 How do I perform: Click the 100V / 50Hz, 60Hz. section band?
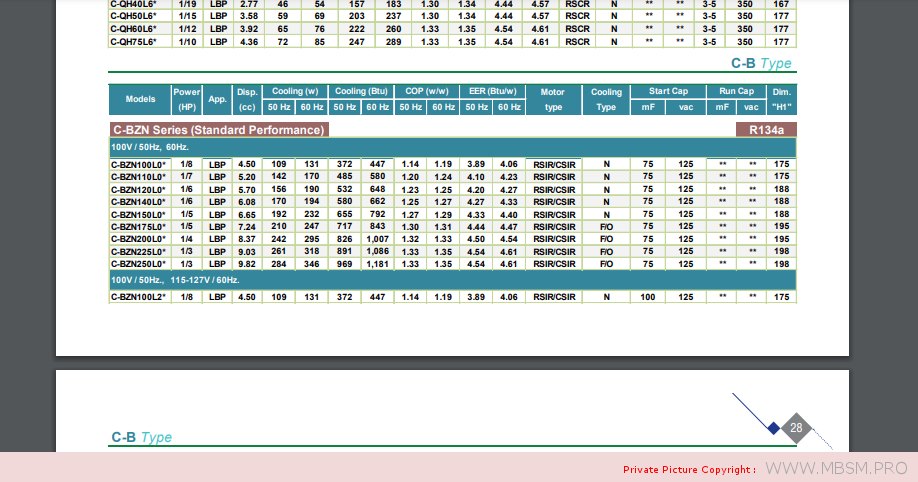point(150,147)
